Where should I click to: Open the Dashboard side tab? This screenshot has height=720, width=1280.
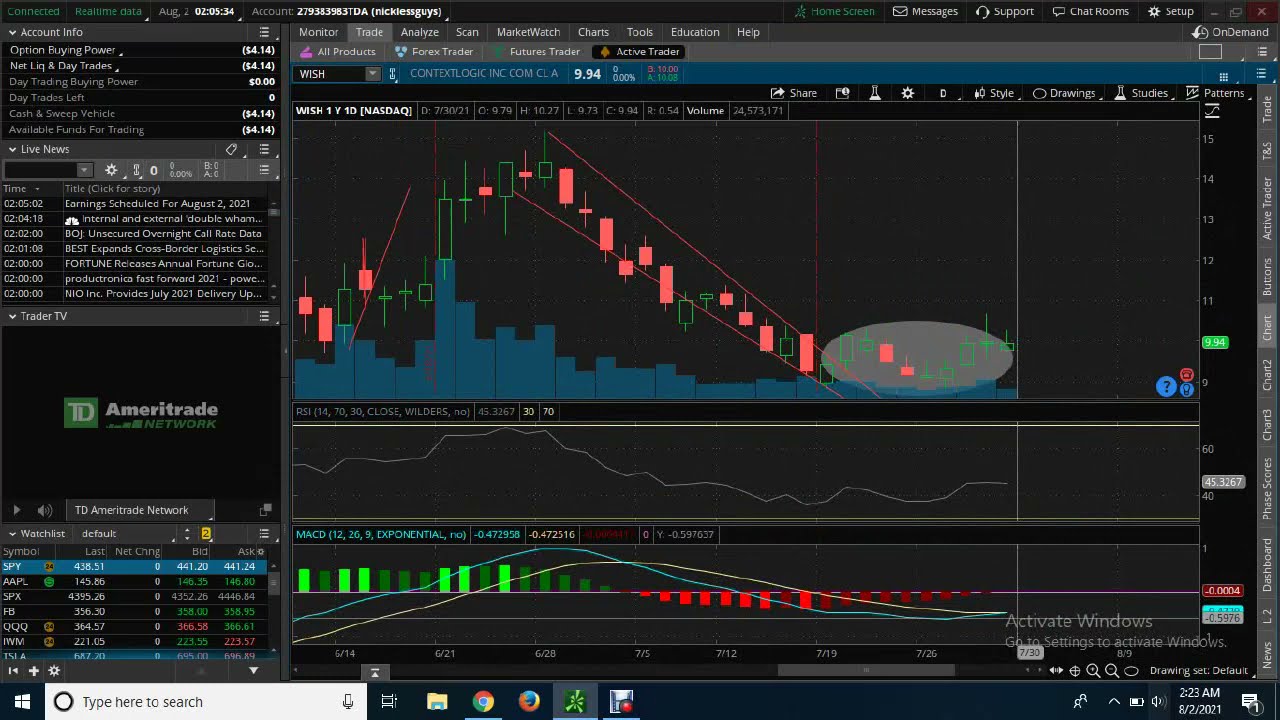1267,564
